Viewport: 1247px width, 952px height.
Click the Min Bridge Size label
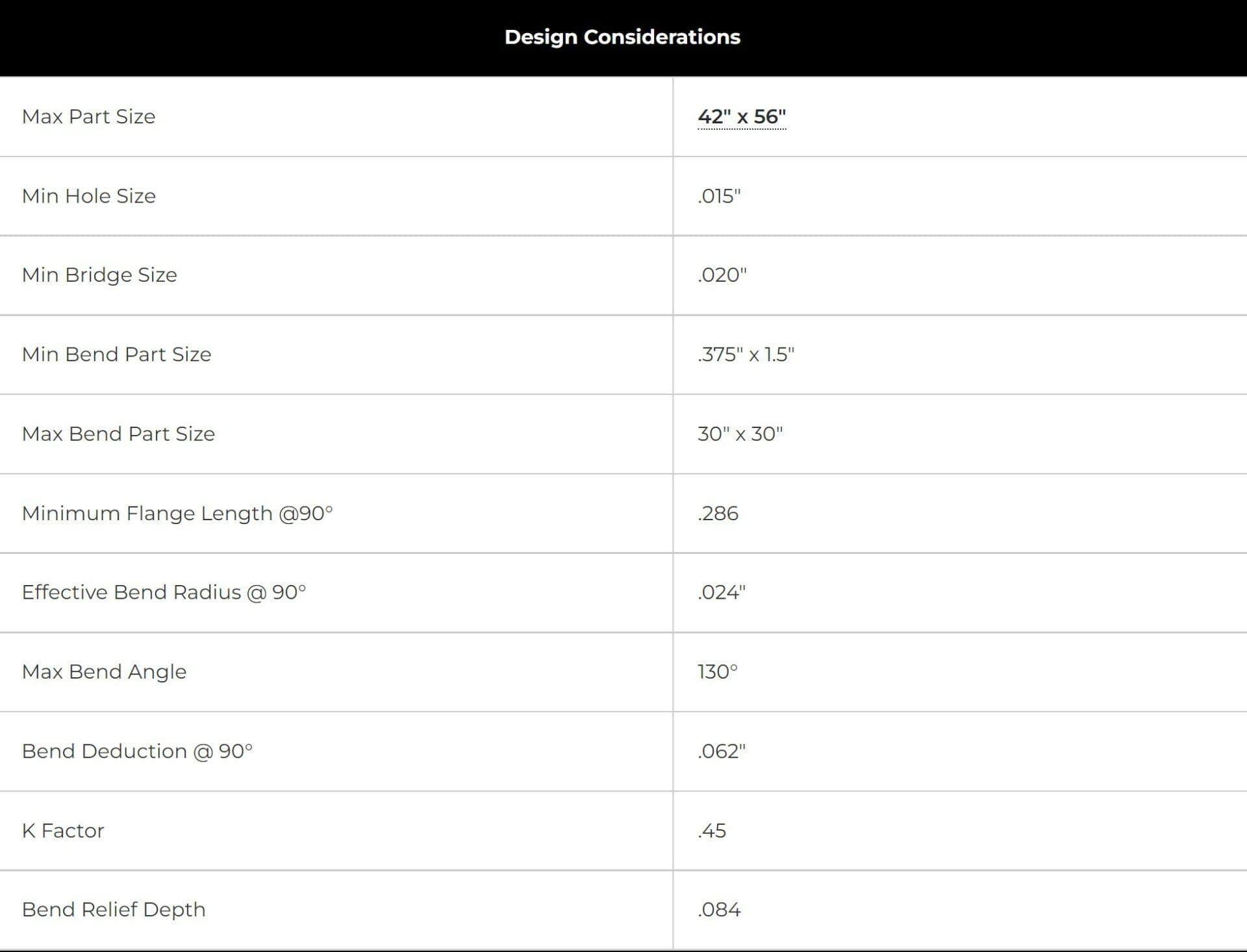tap(99, 275)
